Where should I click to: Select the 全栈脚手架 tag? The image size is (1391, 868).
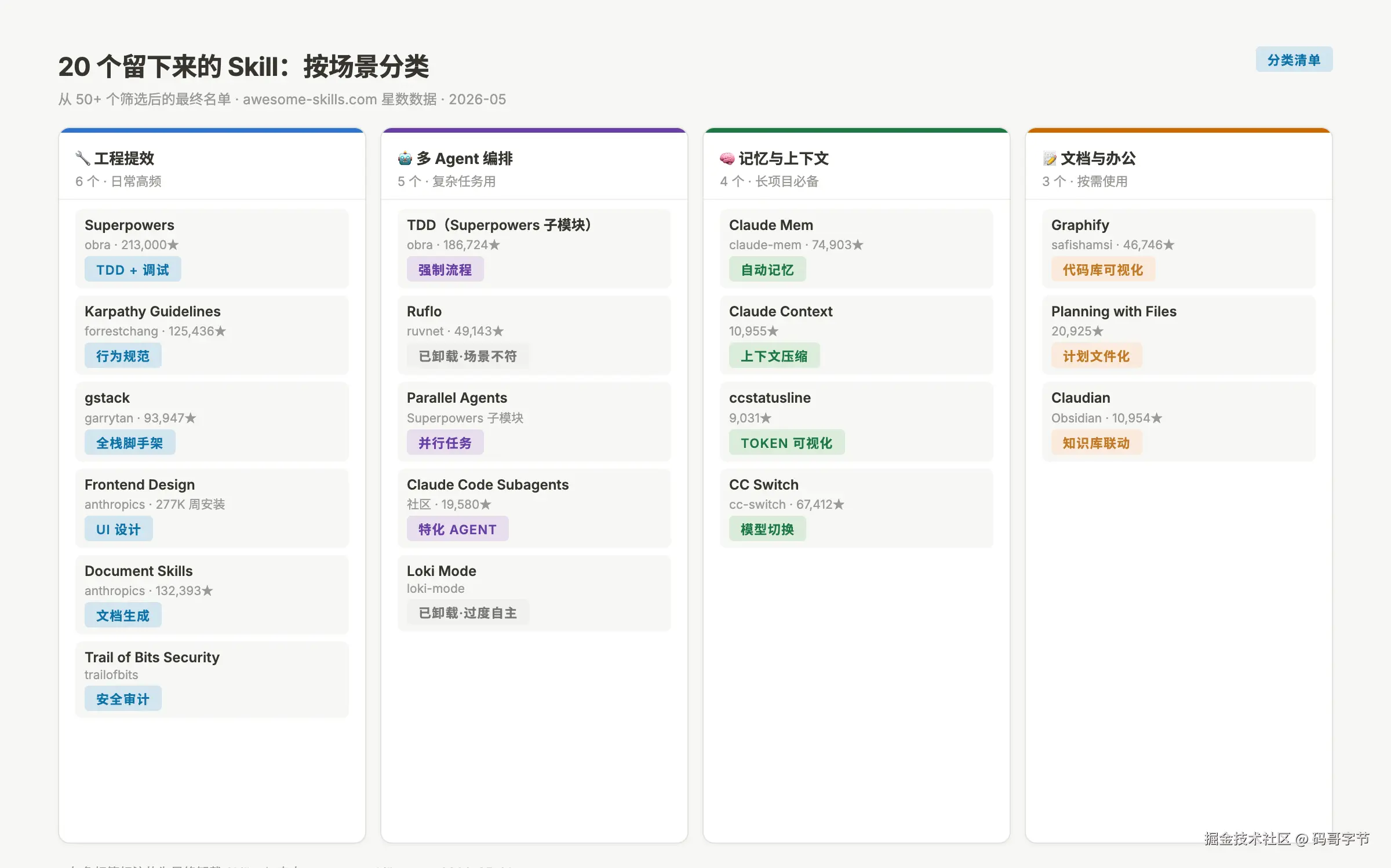[x=130, y=443]
